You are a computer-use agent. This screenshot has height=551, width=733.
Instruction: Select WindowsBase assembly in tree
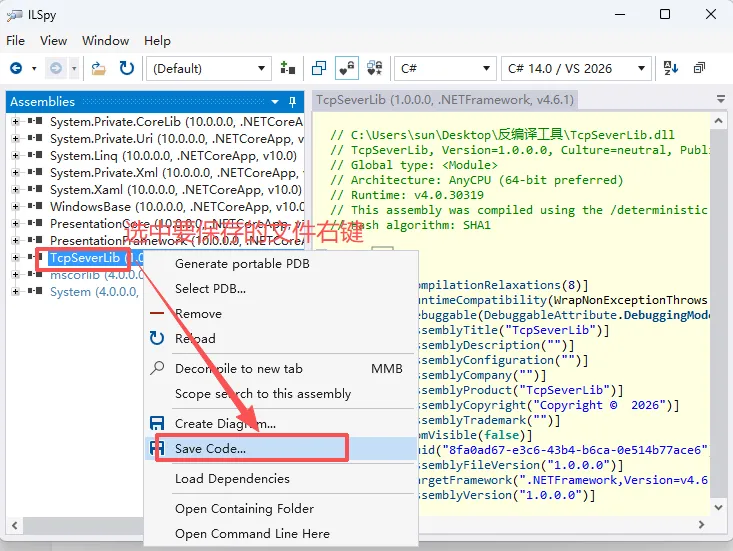177,207
